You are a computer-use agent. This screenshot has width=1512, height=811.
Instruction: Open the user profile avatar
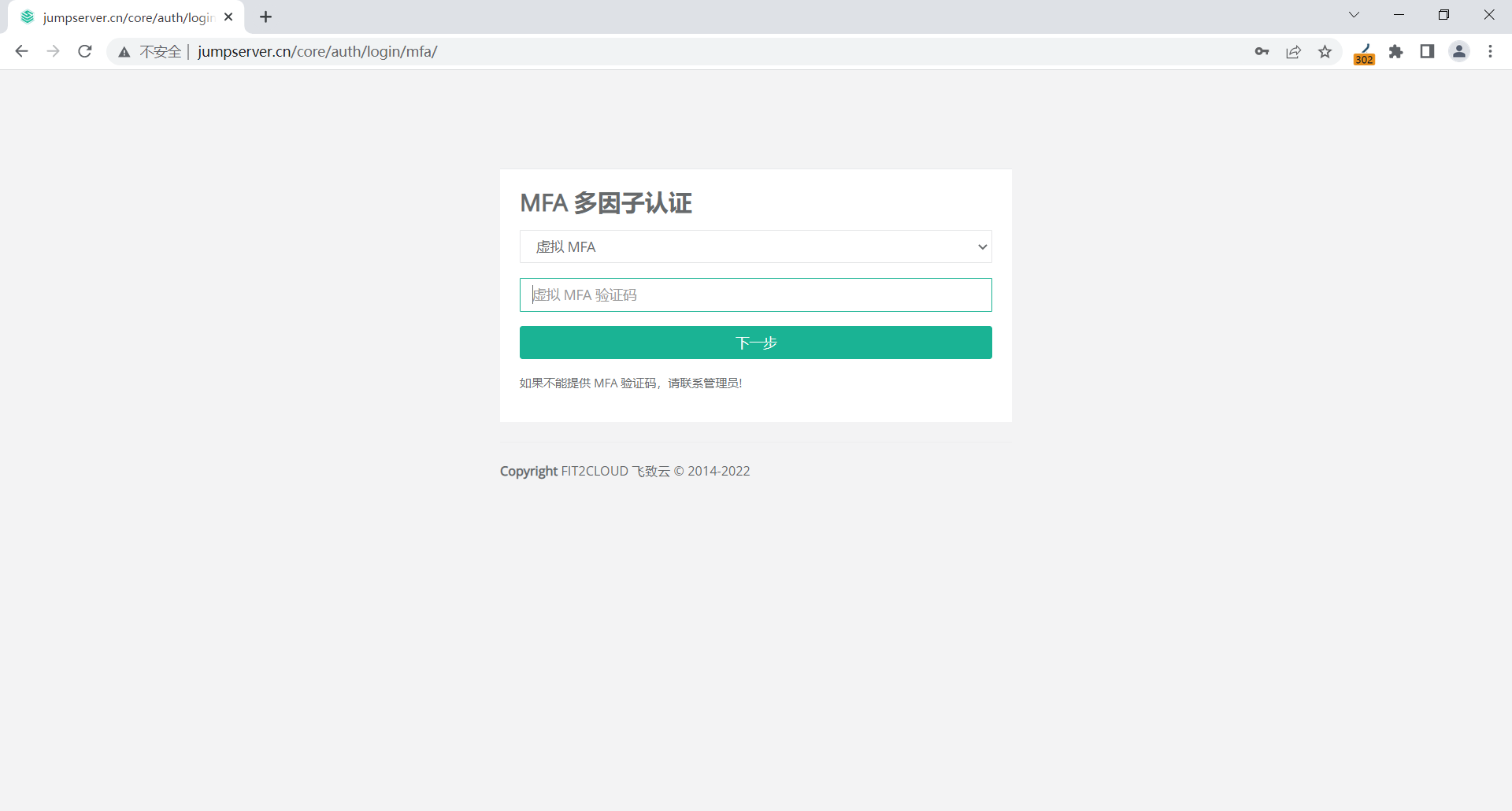(1459, 51)
